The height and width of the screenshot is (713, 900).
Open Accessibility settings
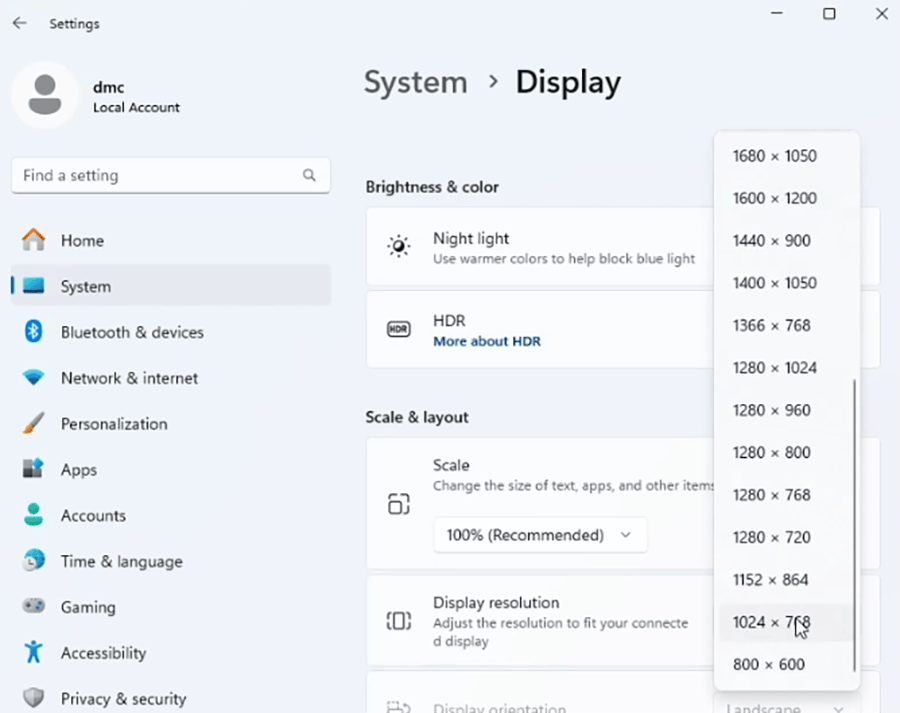click(171, 653)
